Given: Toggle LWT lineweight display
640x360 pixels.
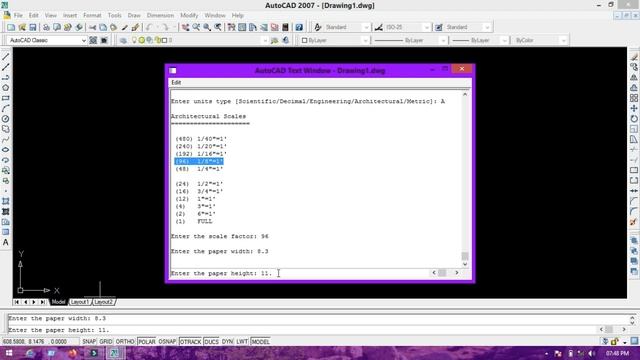Looking at the screenshot, I should click(x=242, y=342).
